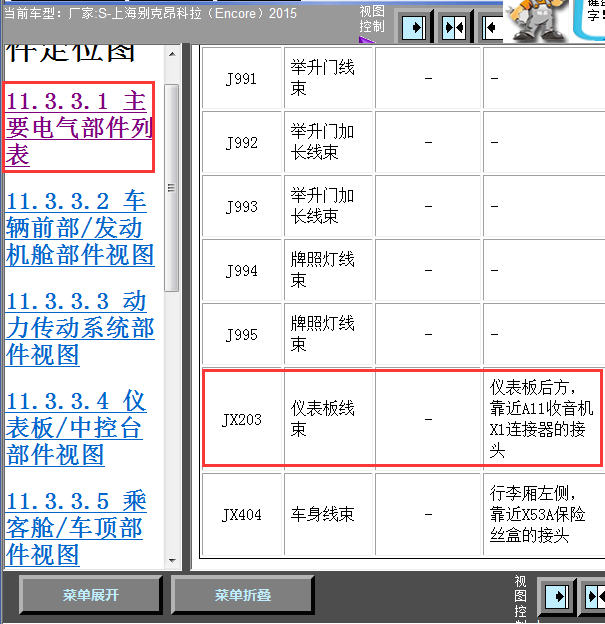Open 11.3.3.3 动力传动系统部件视图 link
Viewport: 605px width, 624px height.
tap(80, 328)
